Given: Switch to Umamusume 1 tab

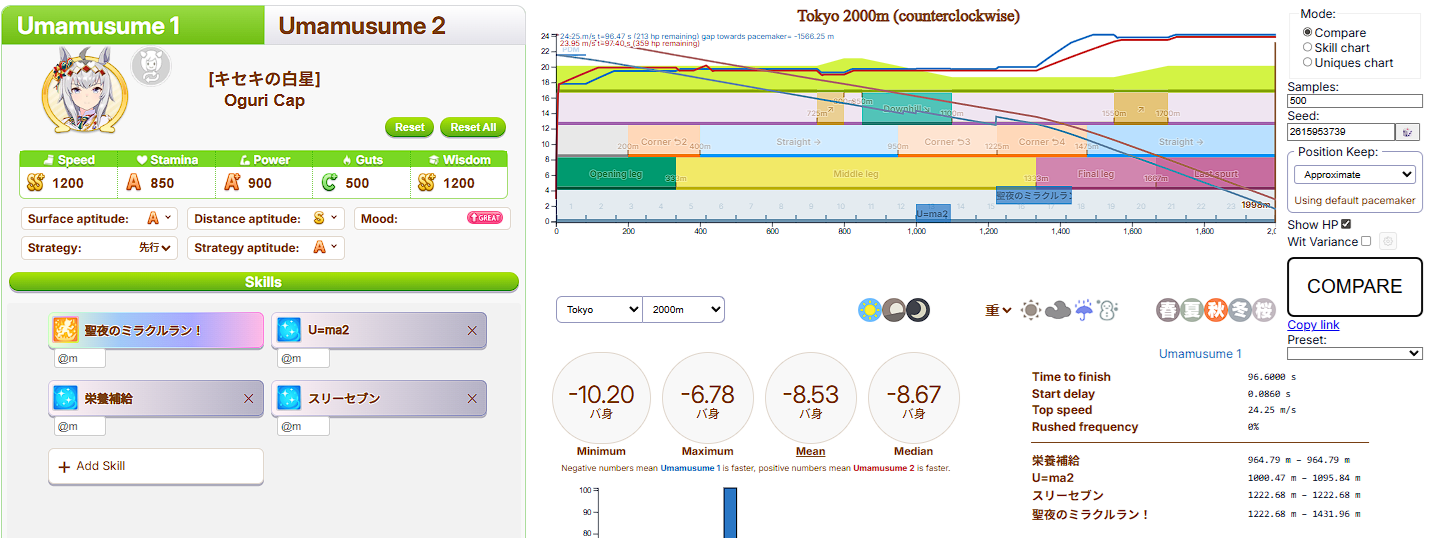Looking at the screenshot, I should [x=132, y=25].
